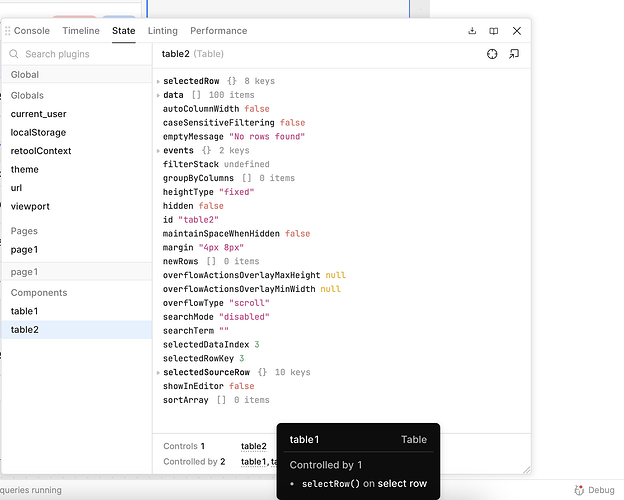This screenshot has height=500, width=624.
Task: Close the debug panel
Action: click(517, 31)
